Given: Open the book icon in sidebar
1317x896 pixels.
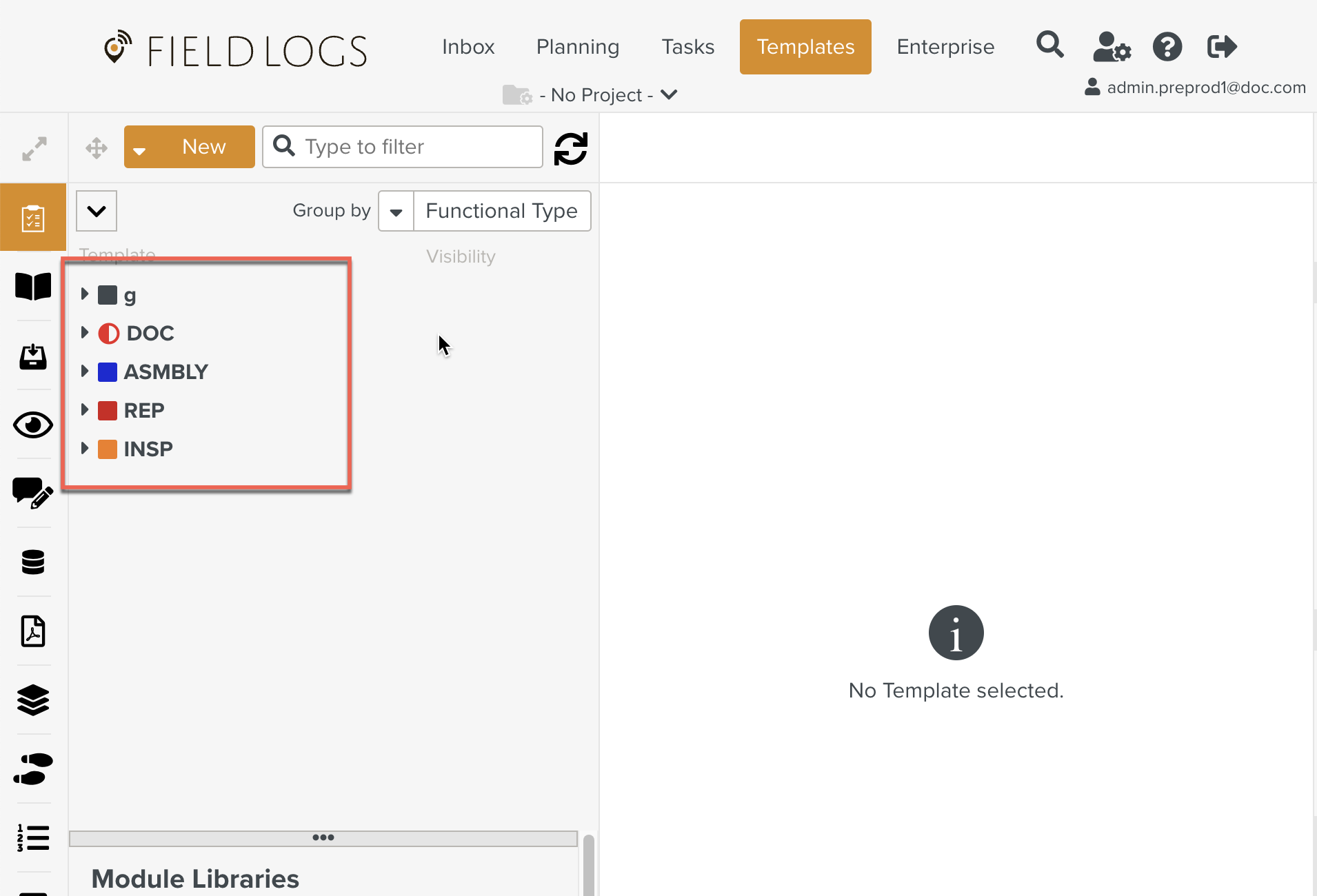Looking at the screenshot, I should 33,287.
